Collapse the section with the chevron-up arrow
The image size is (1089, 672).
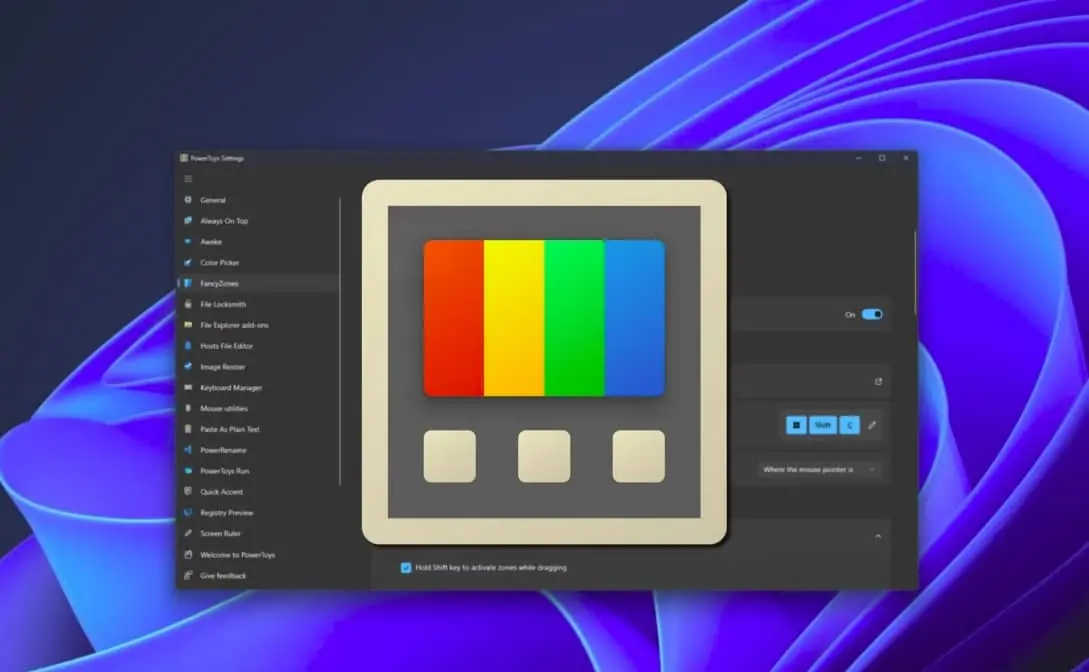(879, 537)
